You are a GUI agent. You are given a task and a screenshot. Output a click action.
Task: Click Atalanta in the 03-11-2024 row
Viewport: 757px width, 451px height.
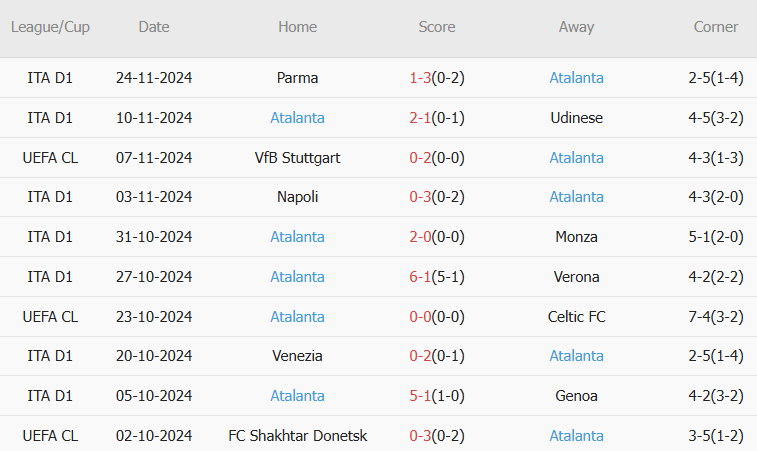tap(576, 197)
